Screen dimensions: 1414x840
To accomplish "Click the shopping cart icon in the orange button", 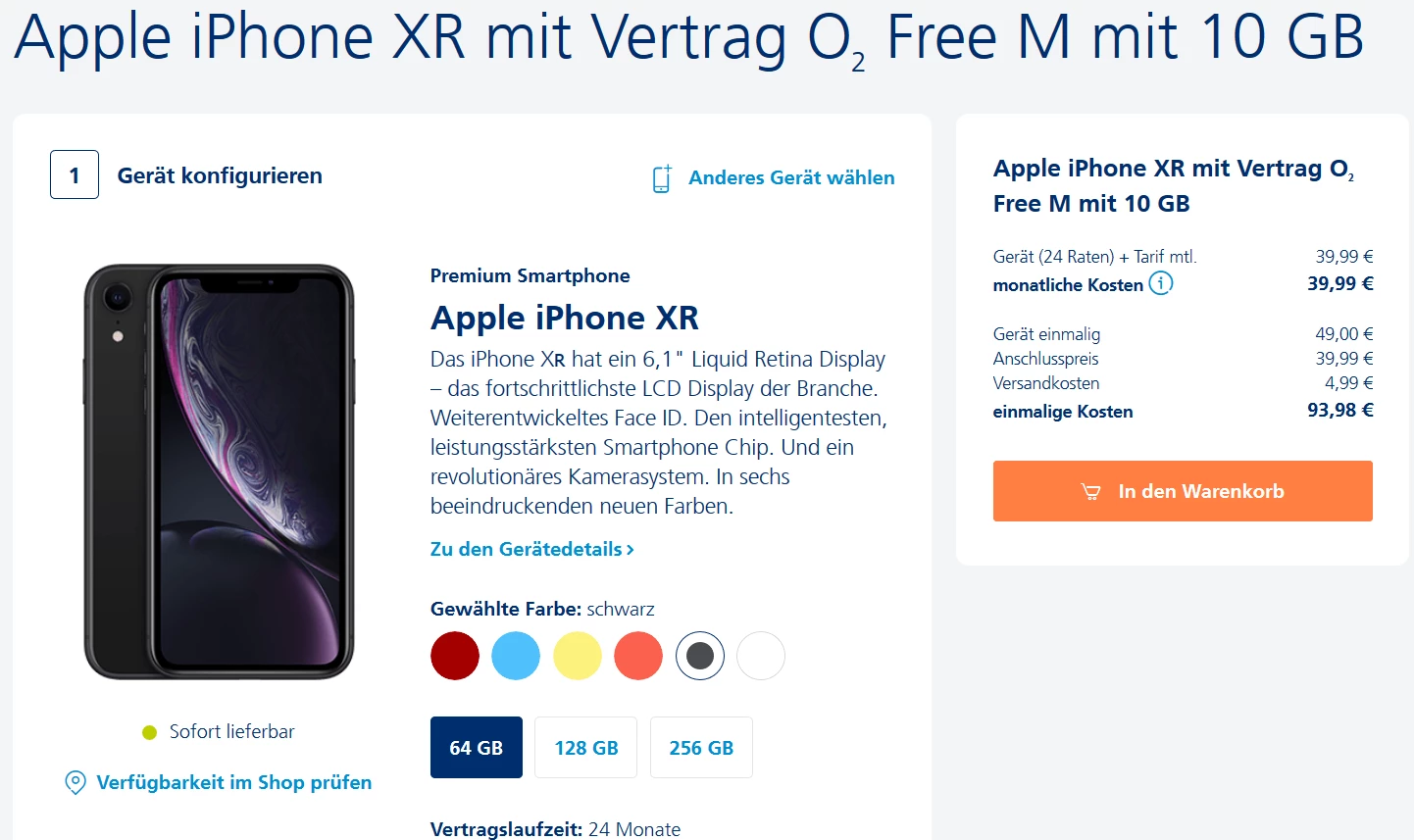I will (1090, 492).
